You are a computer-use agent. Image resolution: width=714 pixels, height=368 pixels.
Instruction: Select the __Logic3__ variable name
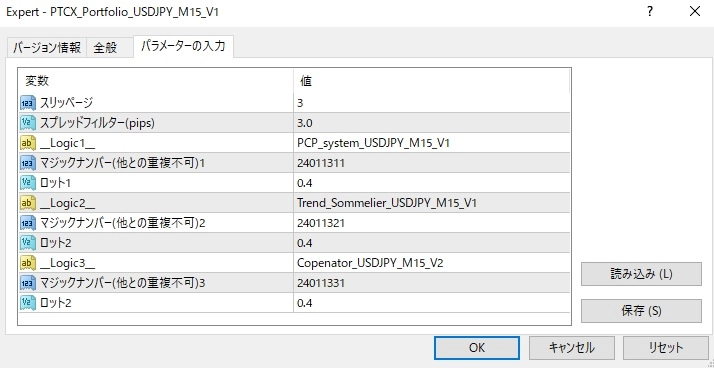point(67,263)
